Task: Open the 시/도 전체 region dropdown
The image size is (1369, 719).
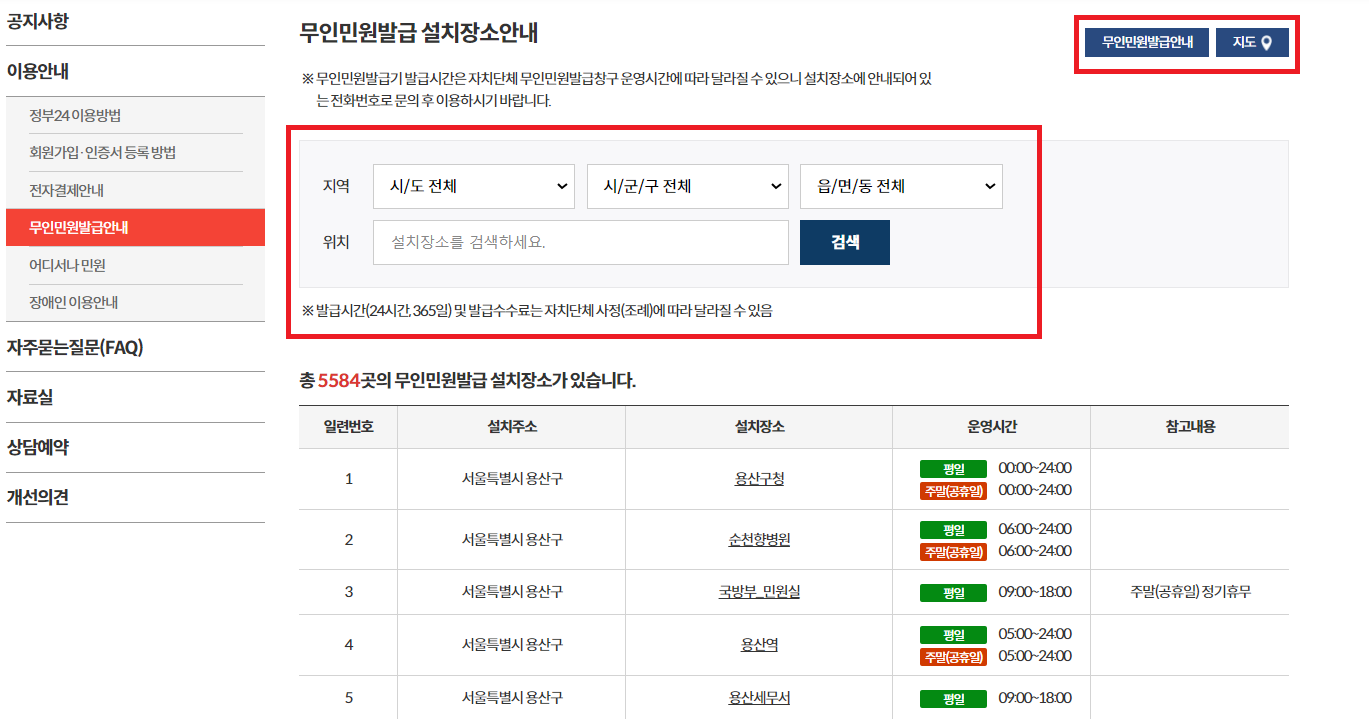Action: coord(473,186)
